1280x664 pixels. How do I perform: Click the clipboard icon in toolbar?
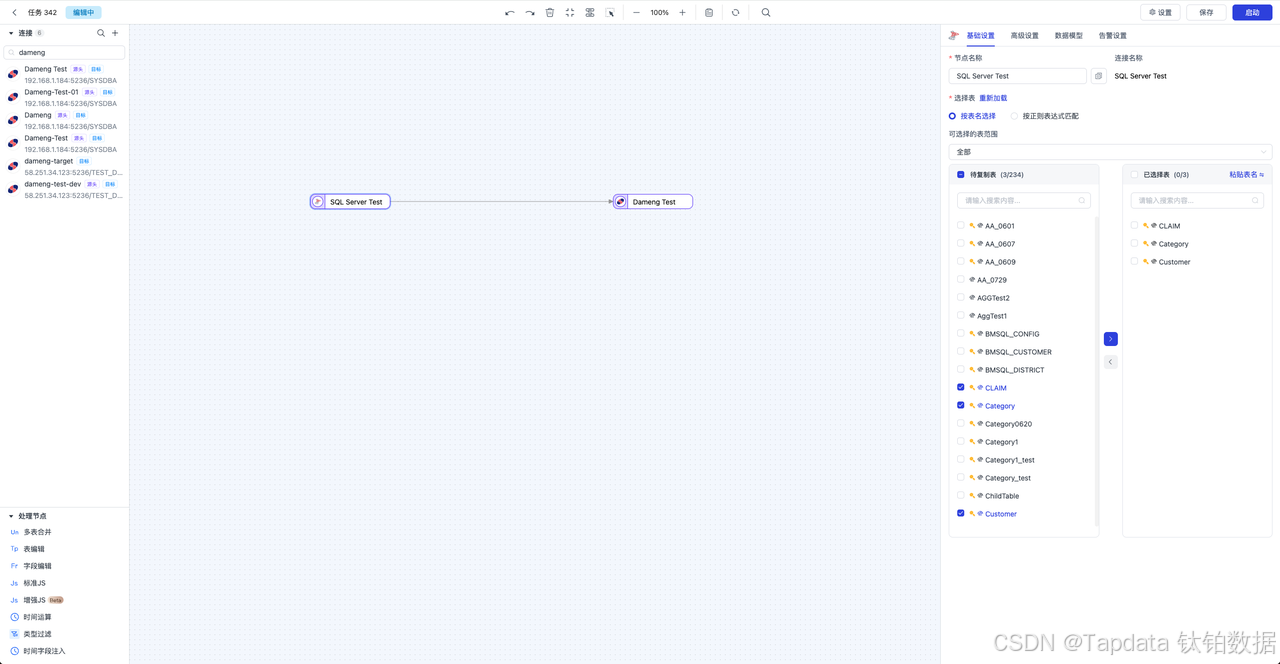pos(709,13)
